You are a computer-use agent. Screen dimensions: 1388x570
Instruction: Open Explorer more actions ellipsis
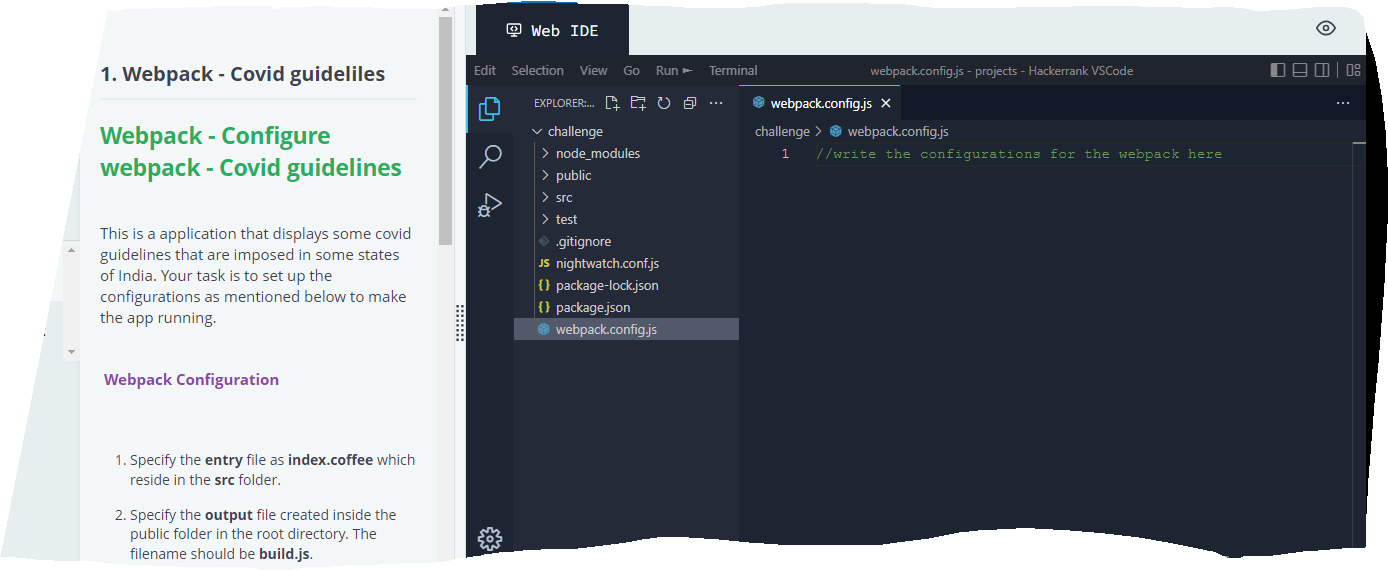pos(716,103)
